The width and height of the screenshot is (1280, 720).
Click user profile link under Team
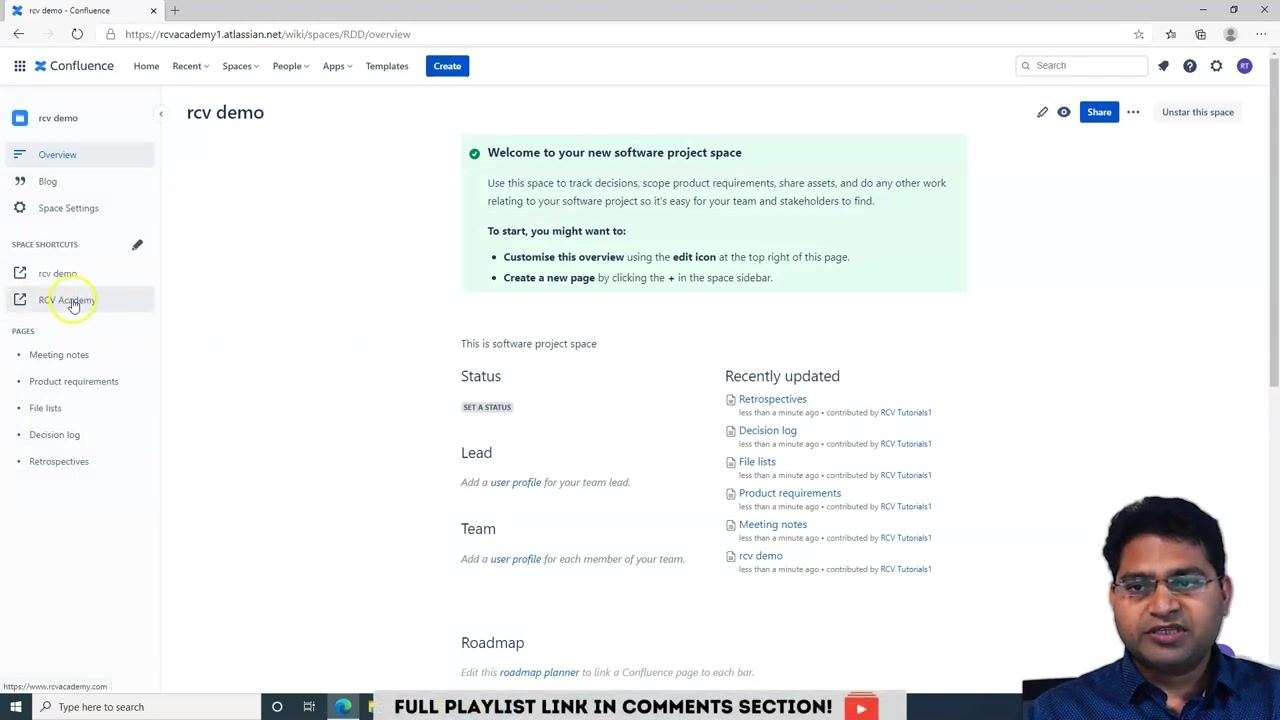515,559
